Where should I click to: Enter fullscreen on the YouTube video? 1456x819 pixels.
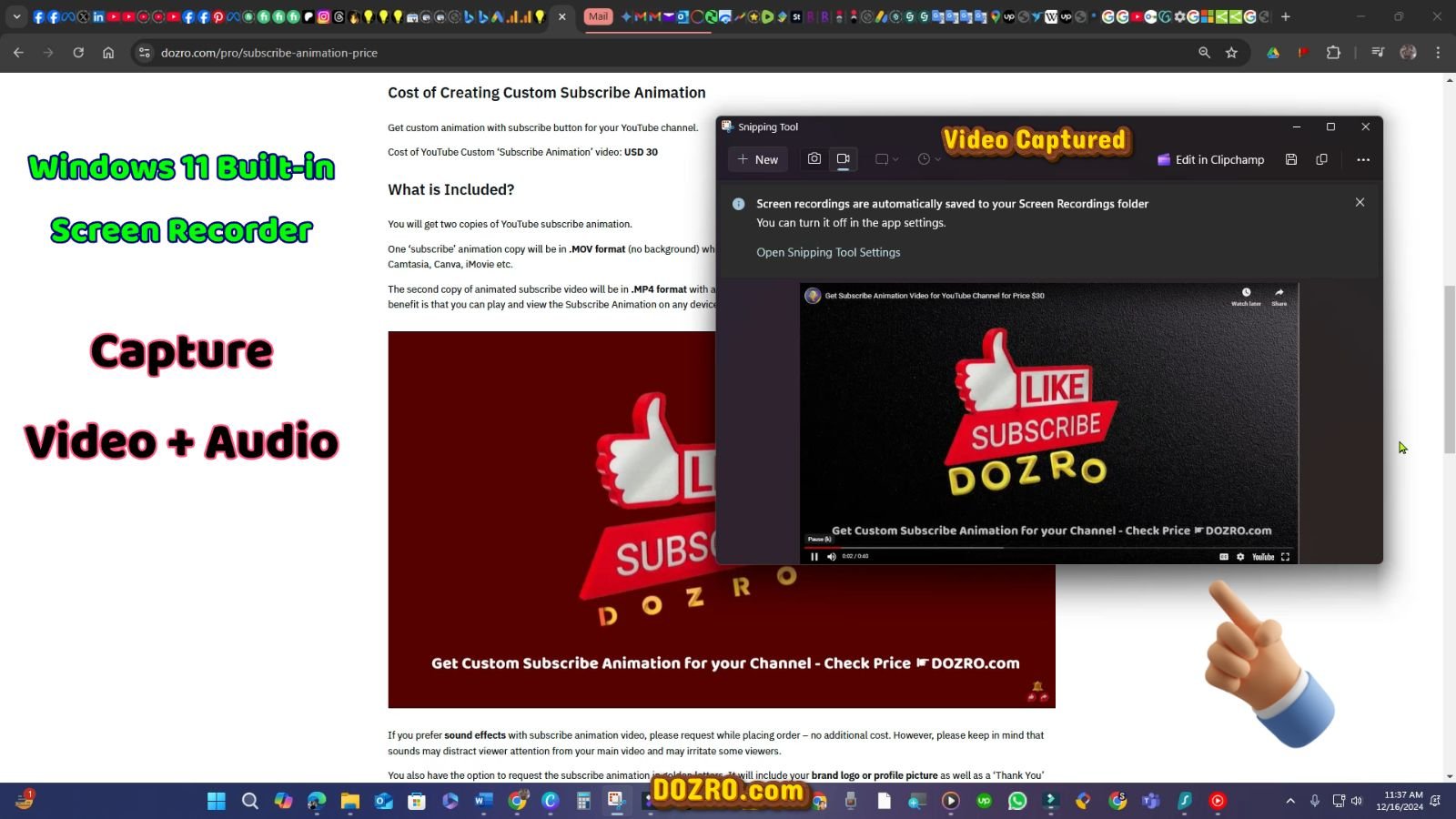[x=1285, y=556]
